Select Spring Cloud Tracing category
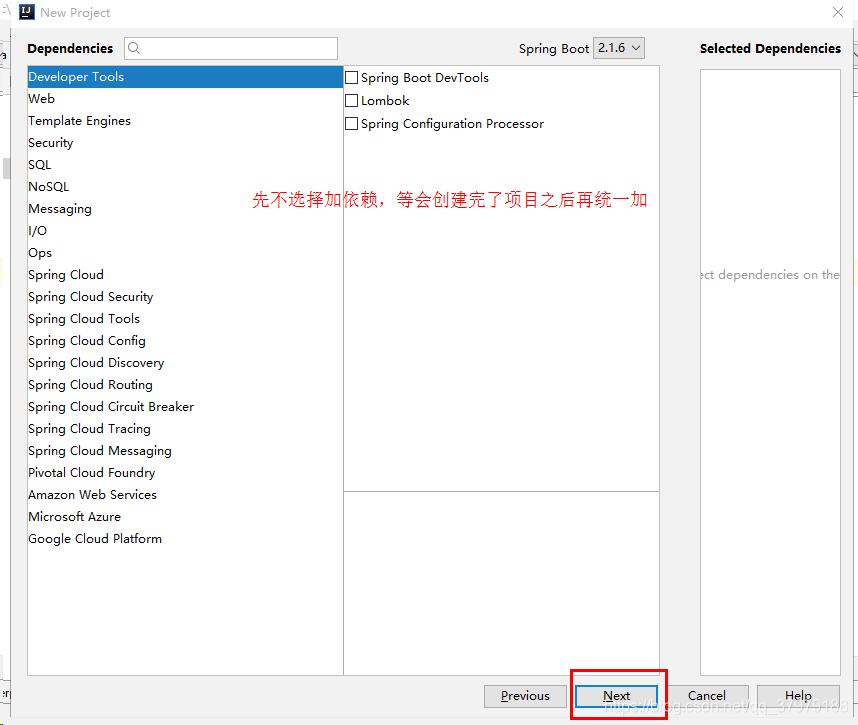858x725 pixels. click(x=185, y=428)
